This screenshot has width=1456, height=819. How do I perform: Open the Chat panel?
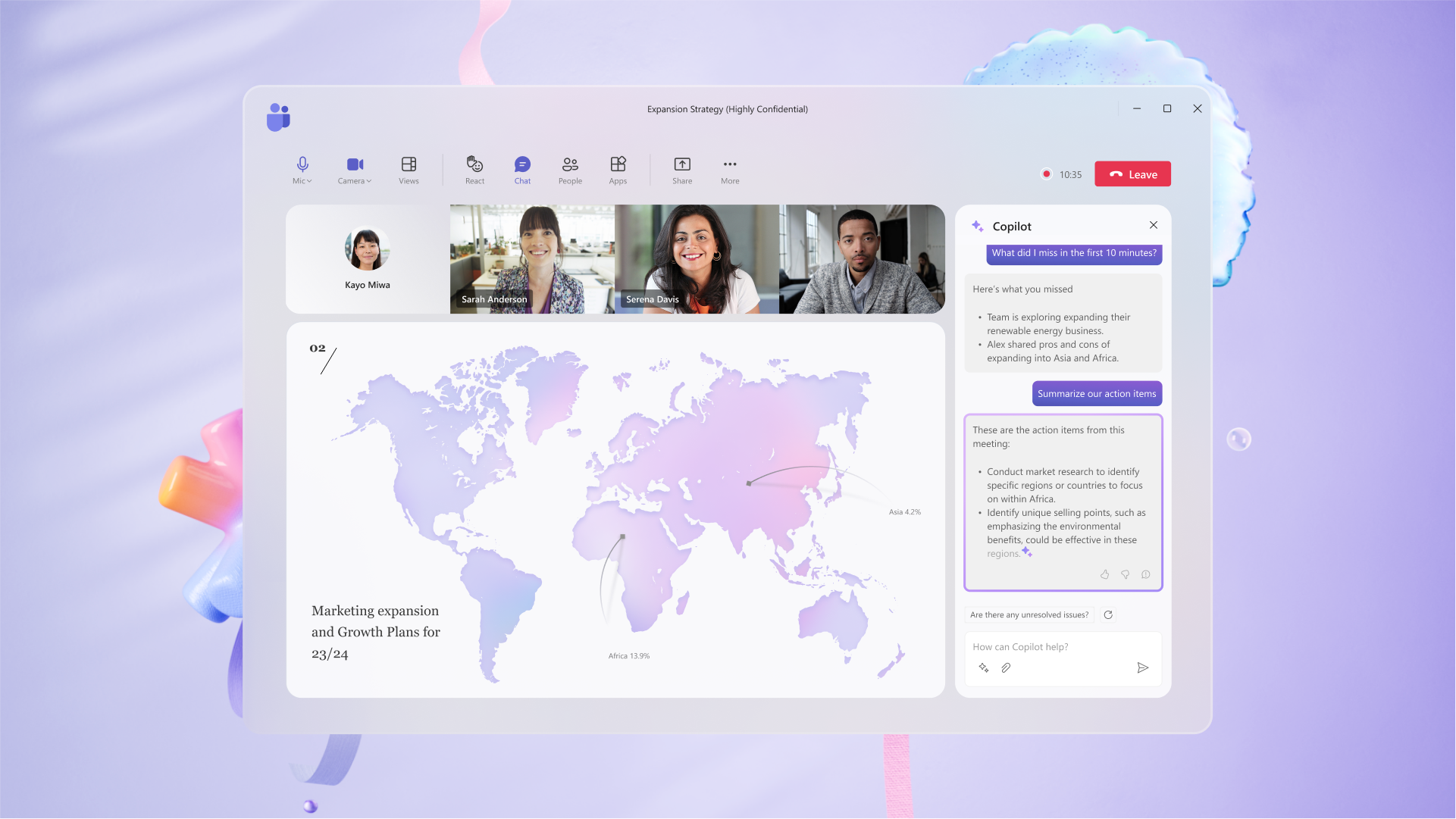coord(522,170)
